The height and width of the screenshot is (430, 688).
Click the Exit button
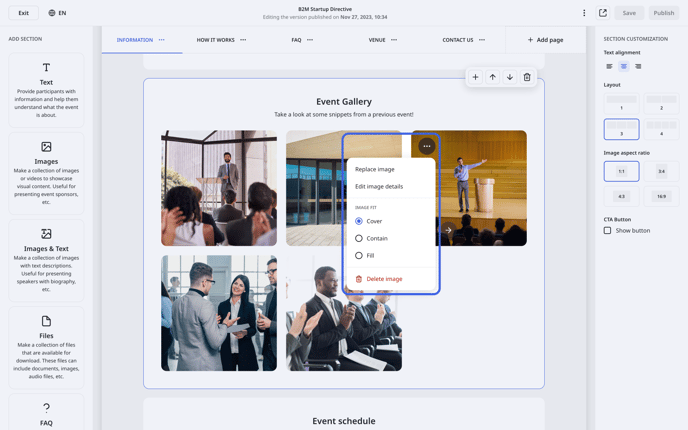pos(24,13)
